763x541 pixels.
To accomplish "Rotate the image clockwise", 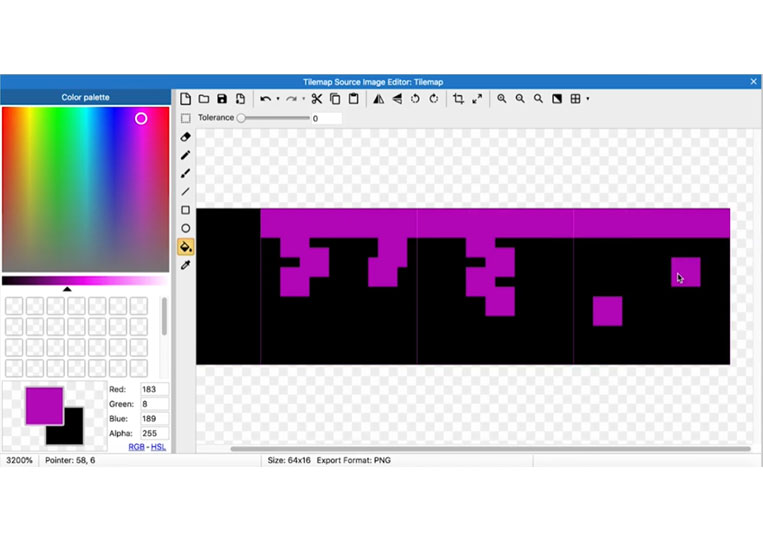I will [x=434, y=99].
